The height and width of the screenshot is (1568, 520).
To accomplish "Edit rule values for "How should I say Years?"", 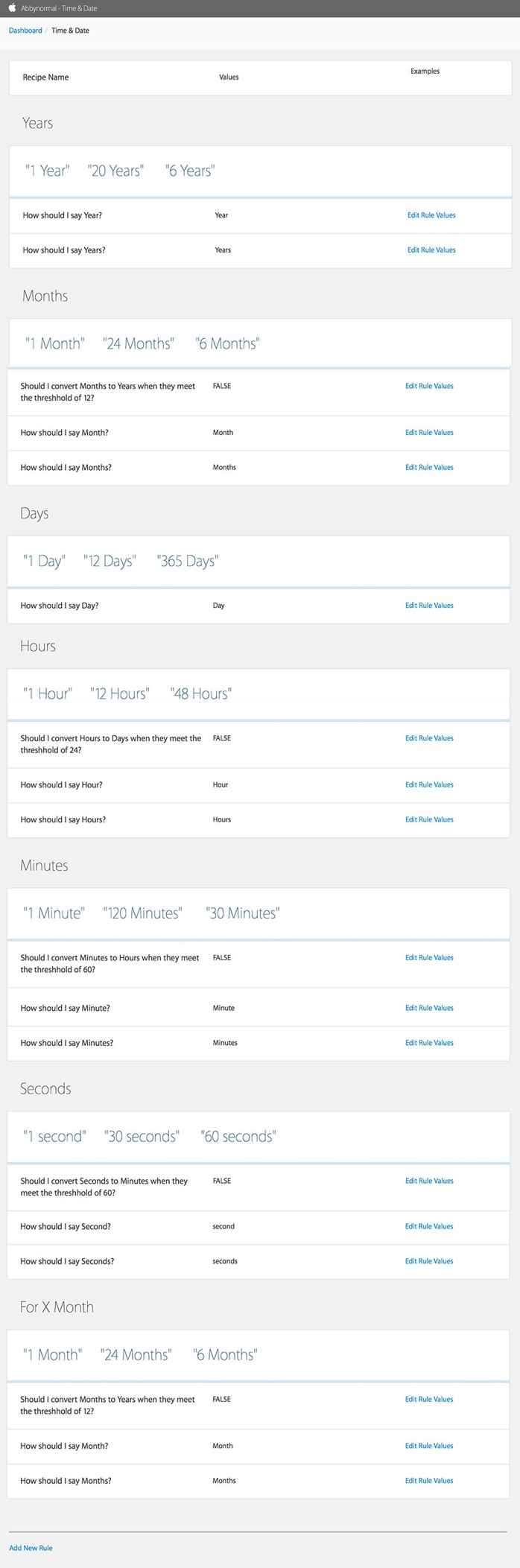I will coord(431,250).
